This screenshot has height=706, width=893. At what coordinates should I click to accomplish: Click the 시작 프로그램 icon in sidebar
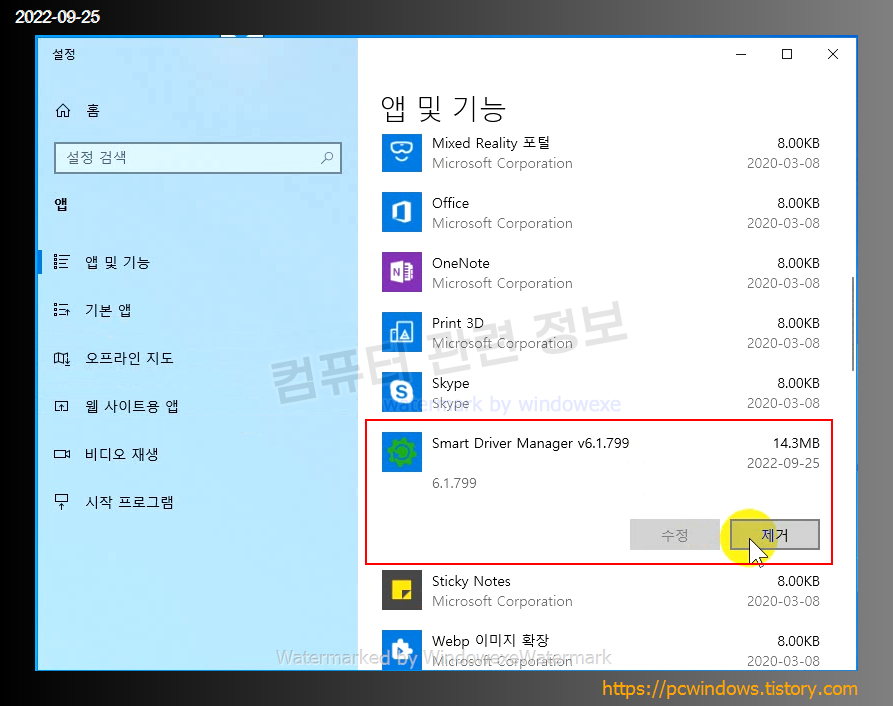[x=62, y=502]
